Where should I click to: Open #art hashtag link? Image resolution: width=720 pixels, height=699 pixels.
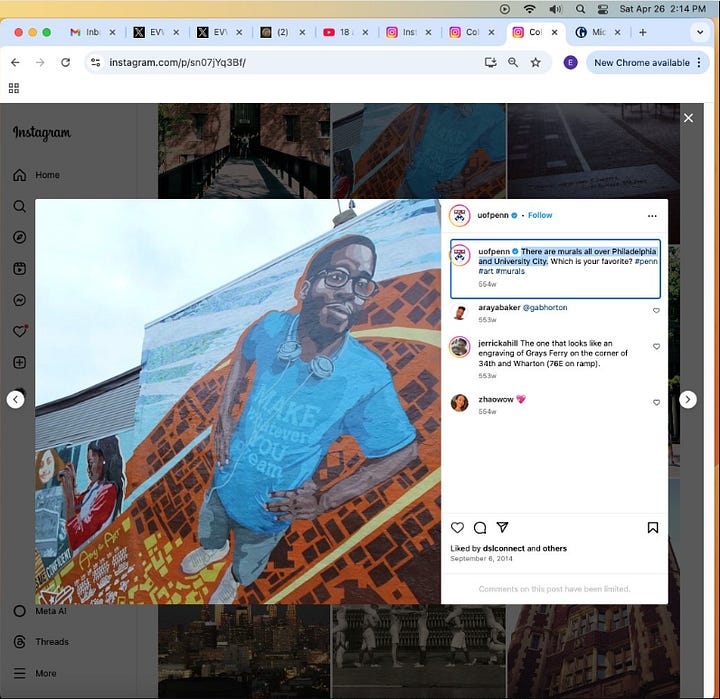coord(486,271)
